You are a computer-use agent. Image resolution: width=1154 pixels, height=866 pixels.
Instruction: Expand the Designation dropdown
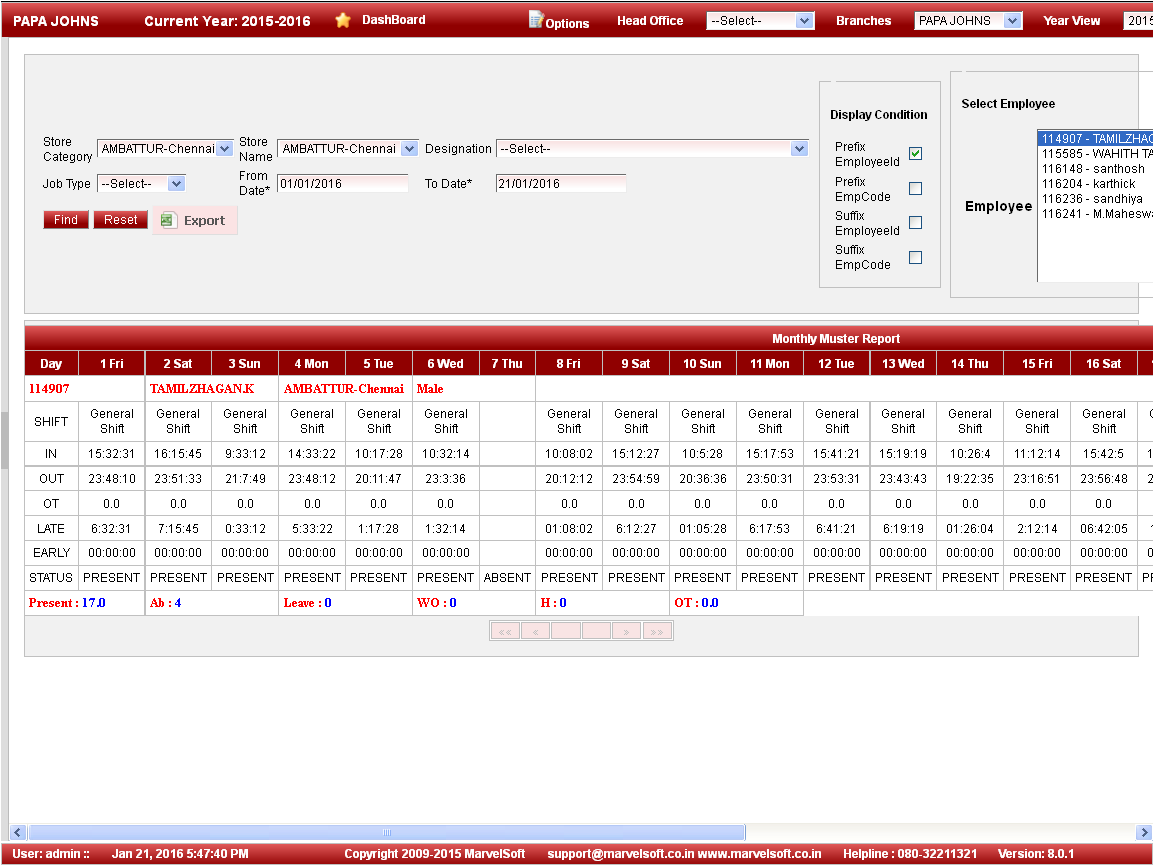798,149
